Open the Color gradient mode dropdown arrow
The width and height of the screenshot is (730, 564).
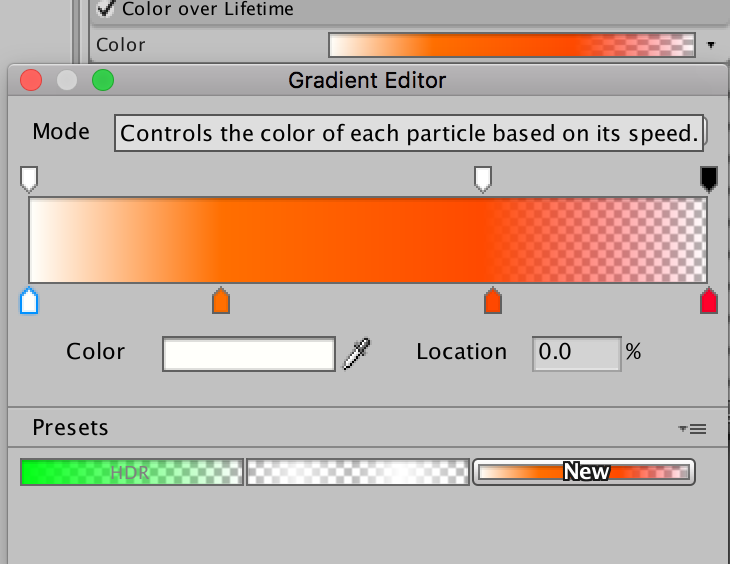711,45
